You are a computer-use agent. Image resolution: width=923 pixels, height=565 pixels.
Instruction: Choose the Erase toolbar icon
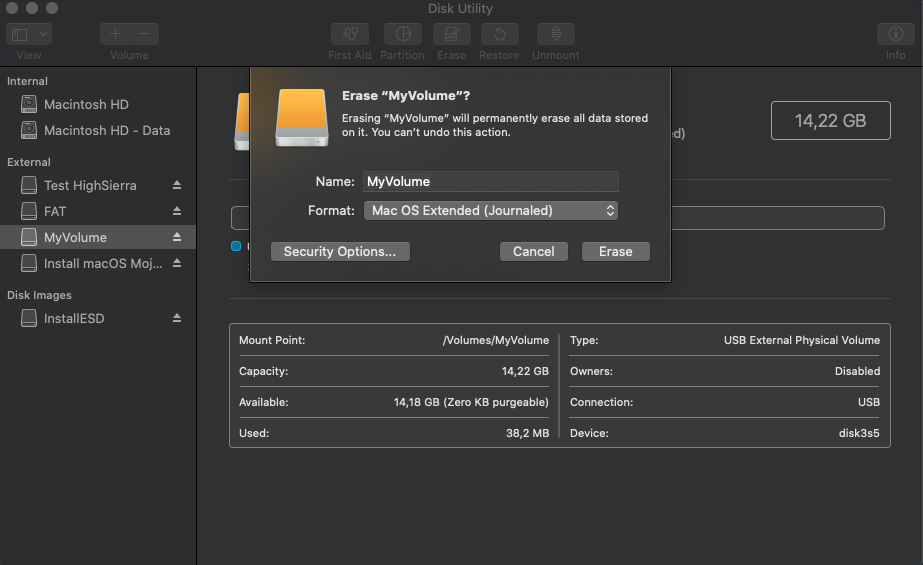tap(451, 34)
